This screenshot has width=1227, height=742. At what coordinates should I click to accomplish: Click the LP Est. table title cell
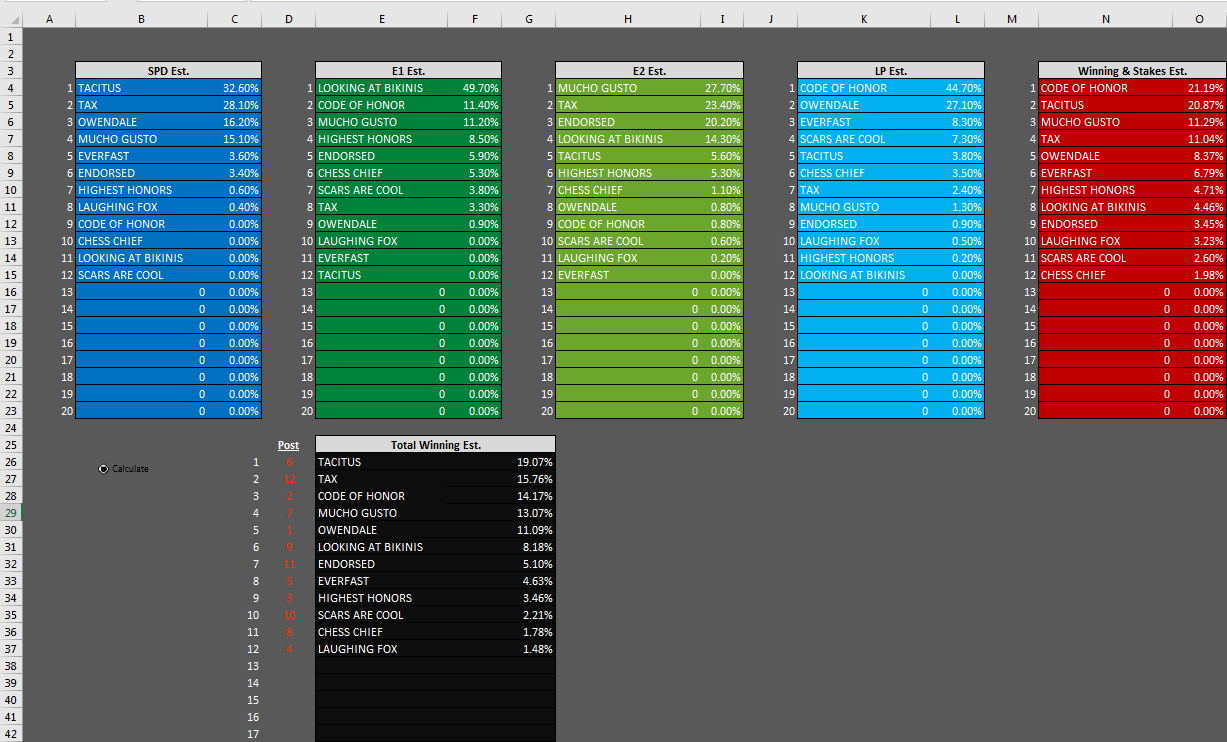[890, 71]
